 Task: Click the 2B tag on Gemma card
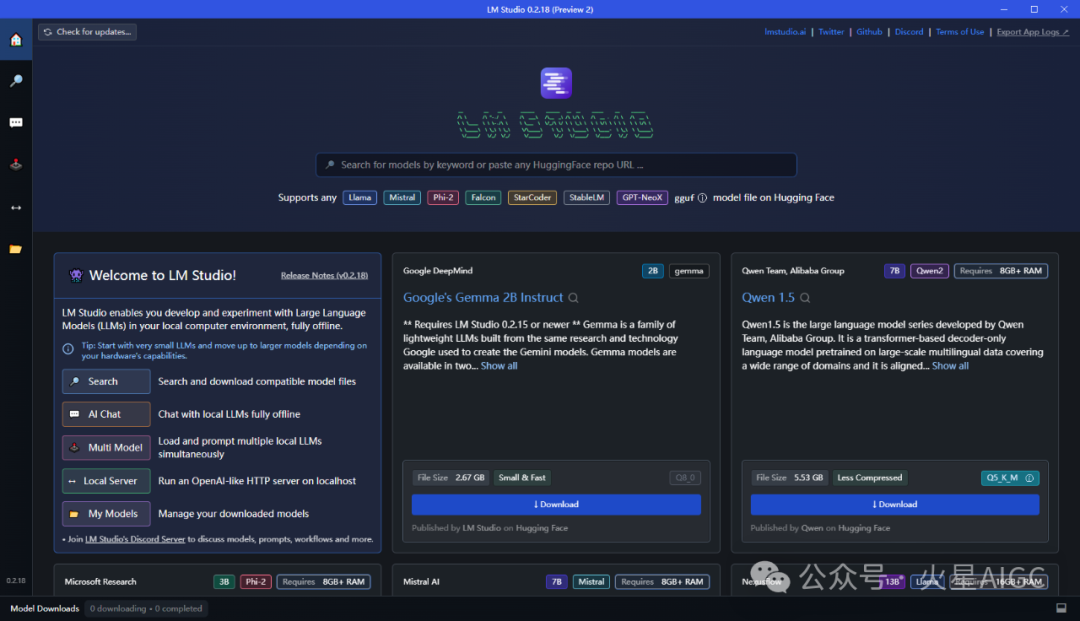pos(652,271)
